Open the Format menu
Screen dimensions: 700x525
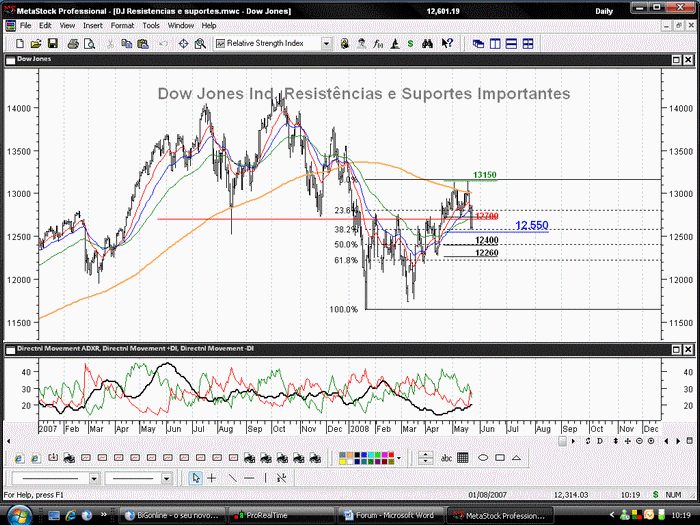click(122, 26)
